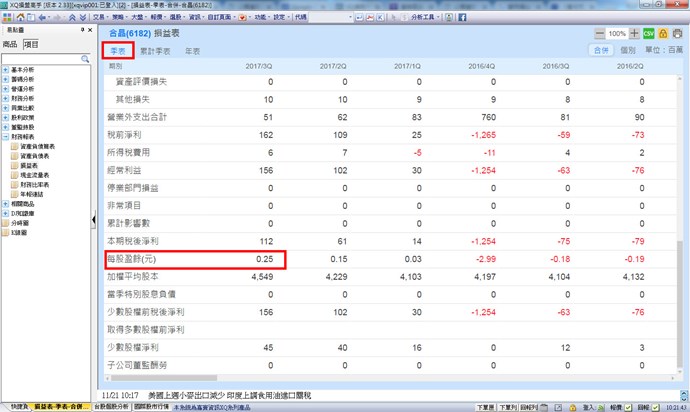Switch sidebar to 商品 tab

10,44
